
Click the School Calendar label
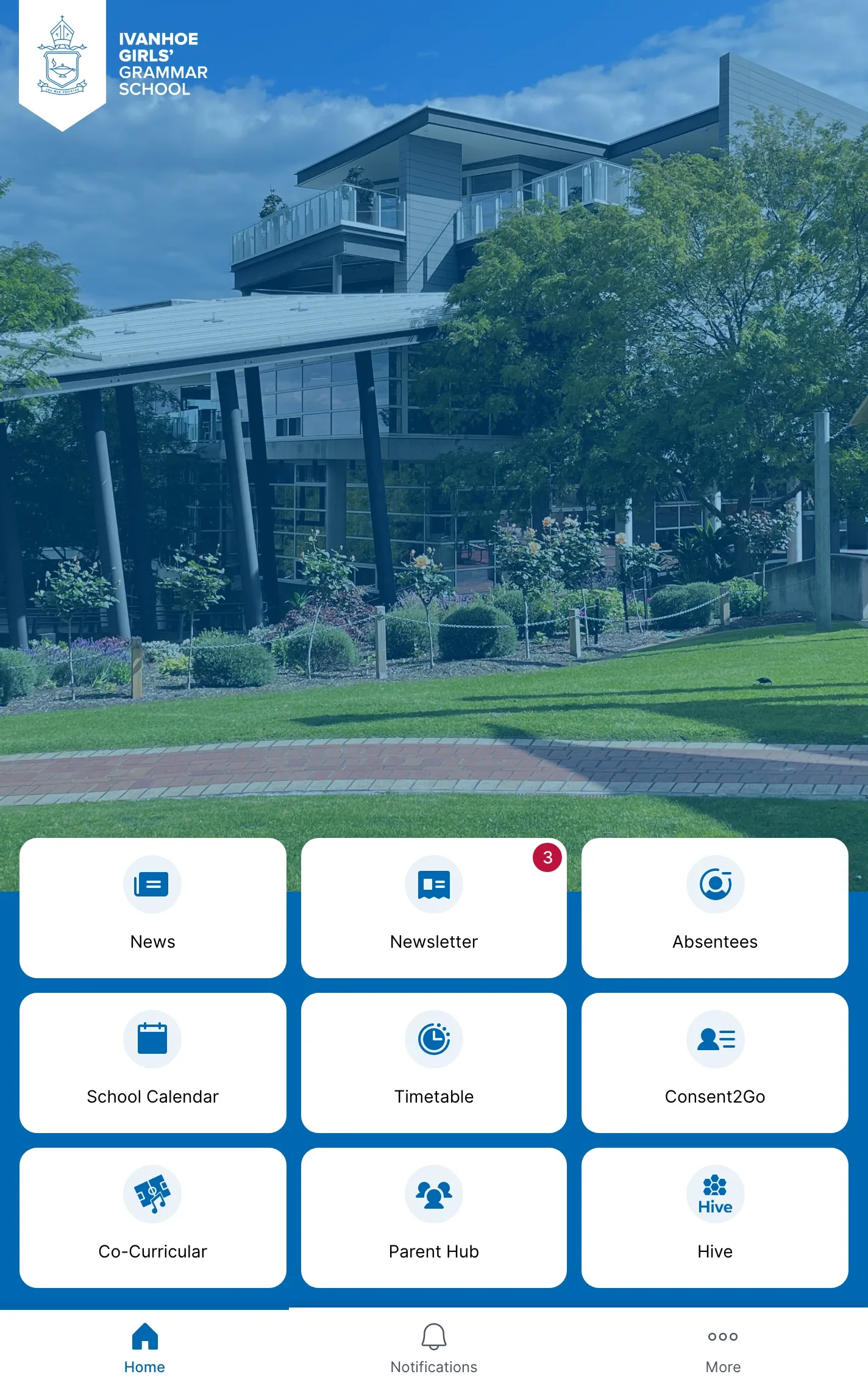152,1096
